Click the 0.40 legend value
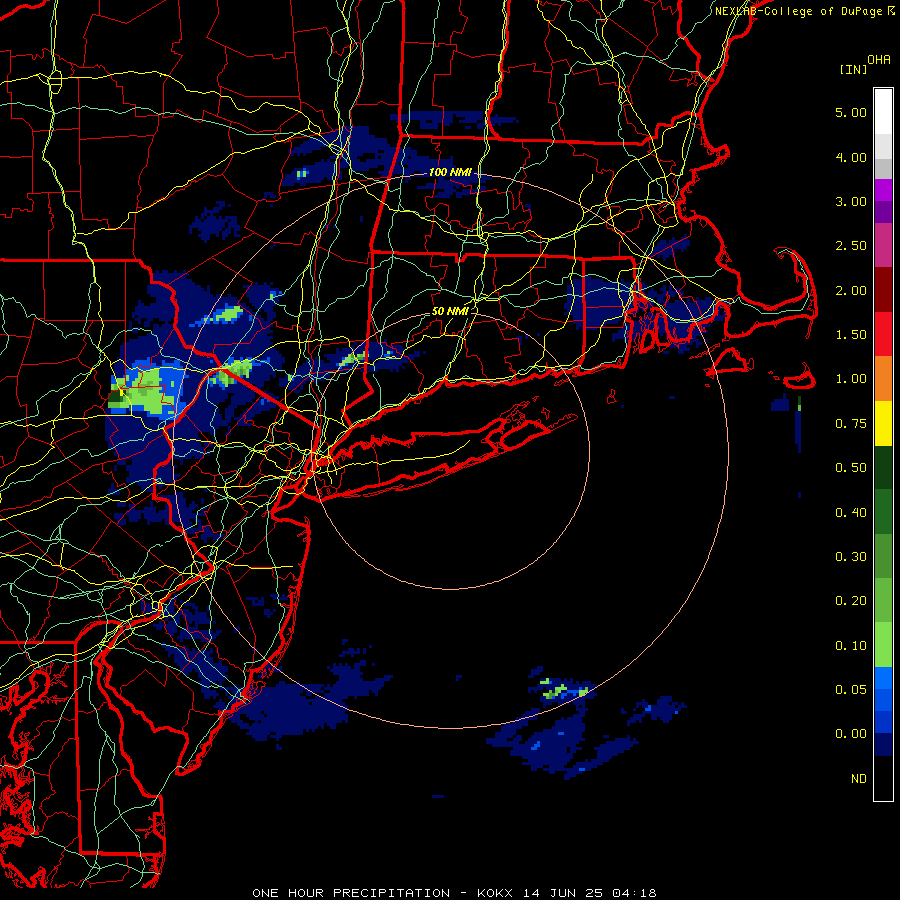This screenshot has height=900, width=900. 851,513
